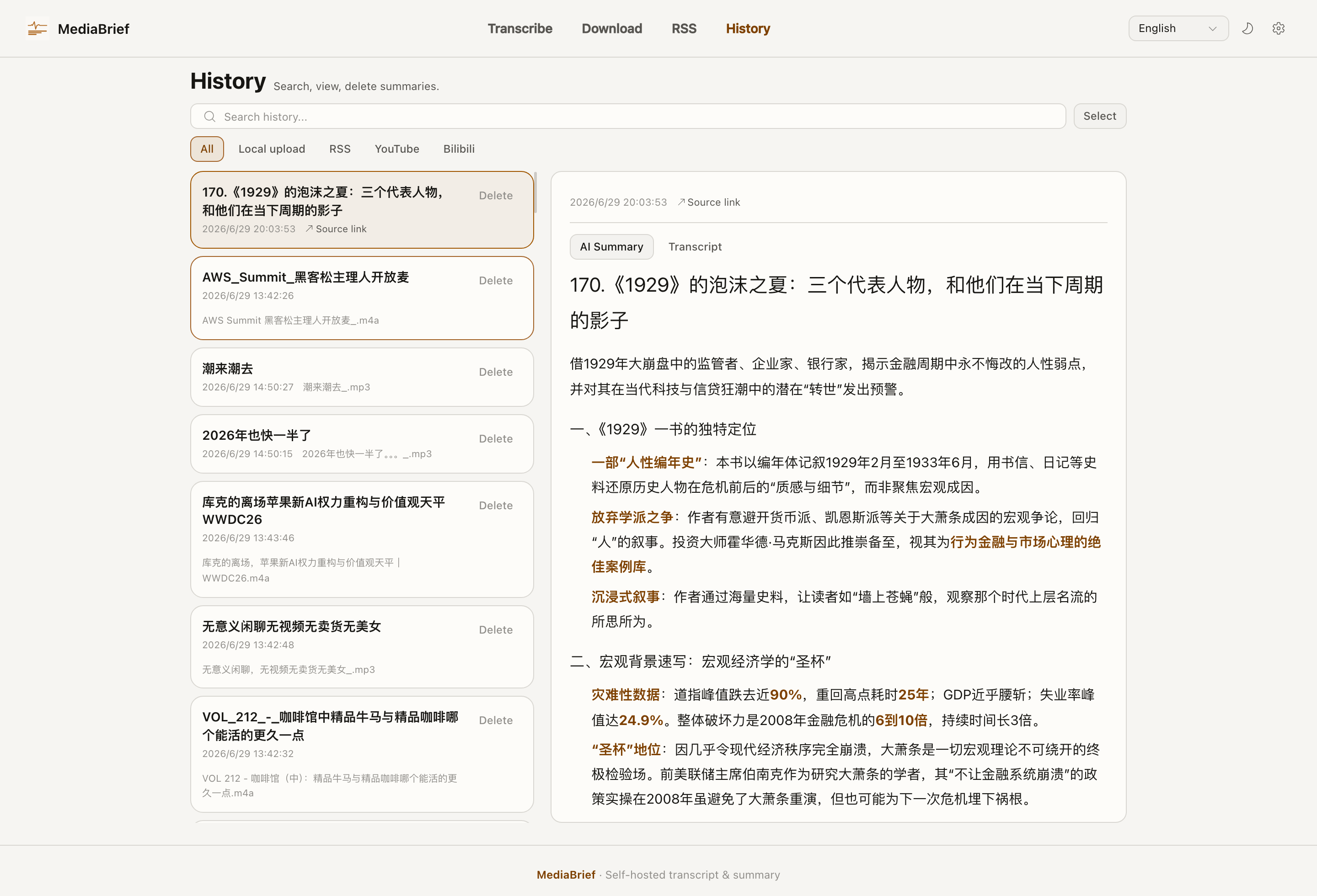Filter history by RSS source
Screen dimensions: 1317x896
click(339, 149)
